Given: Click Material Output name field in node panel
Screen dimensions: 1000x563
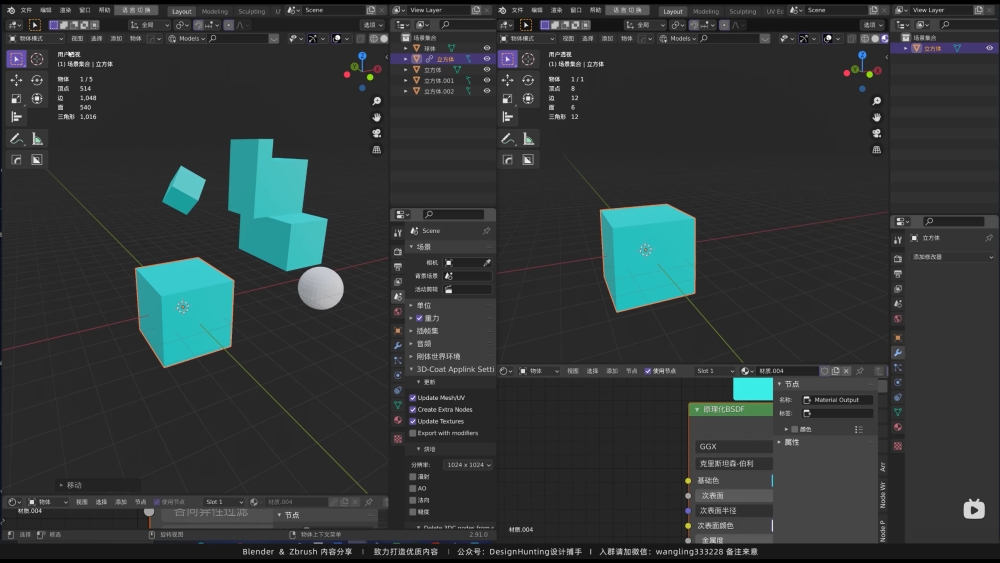Looking at the screenshot, I should tap(837, 400).
